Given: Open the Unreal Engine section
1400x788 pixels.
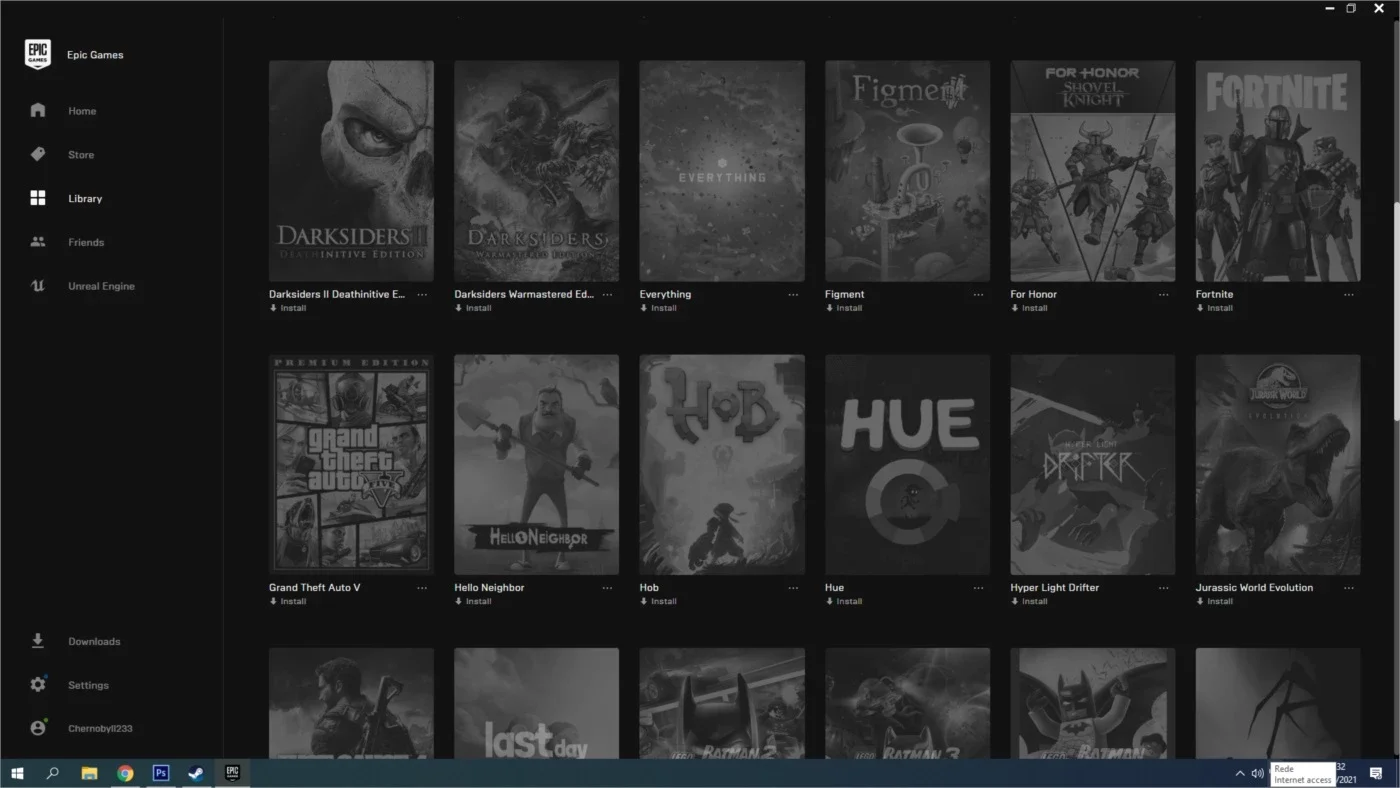Looking at the screenshot, I should tap(101, 286).
